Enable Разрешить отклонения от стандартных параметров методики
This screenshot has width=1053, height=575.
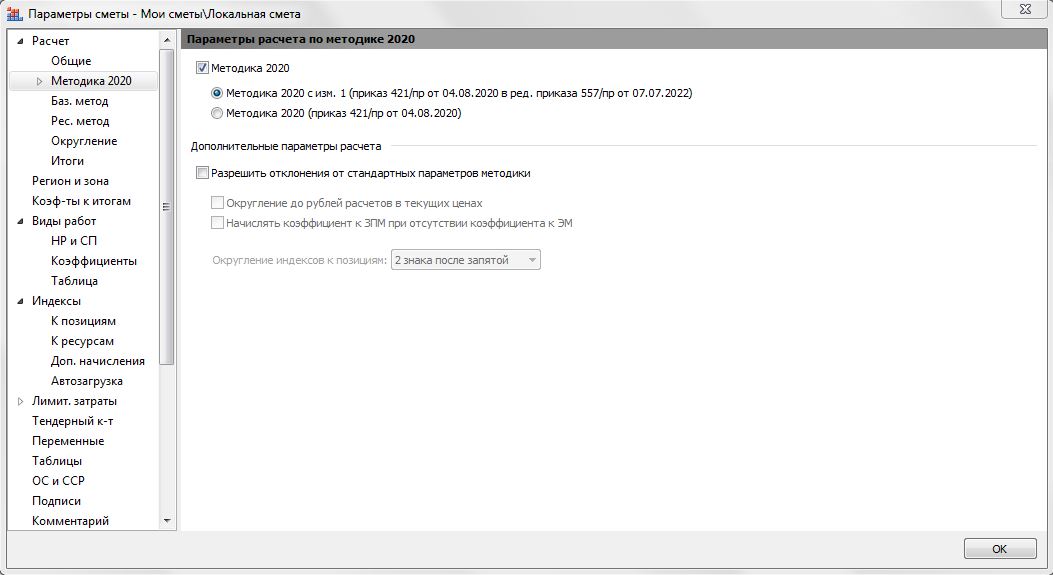202,173
